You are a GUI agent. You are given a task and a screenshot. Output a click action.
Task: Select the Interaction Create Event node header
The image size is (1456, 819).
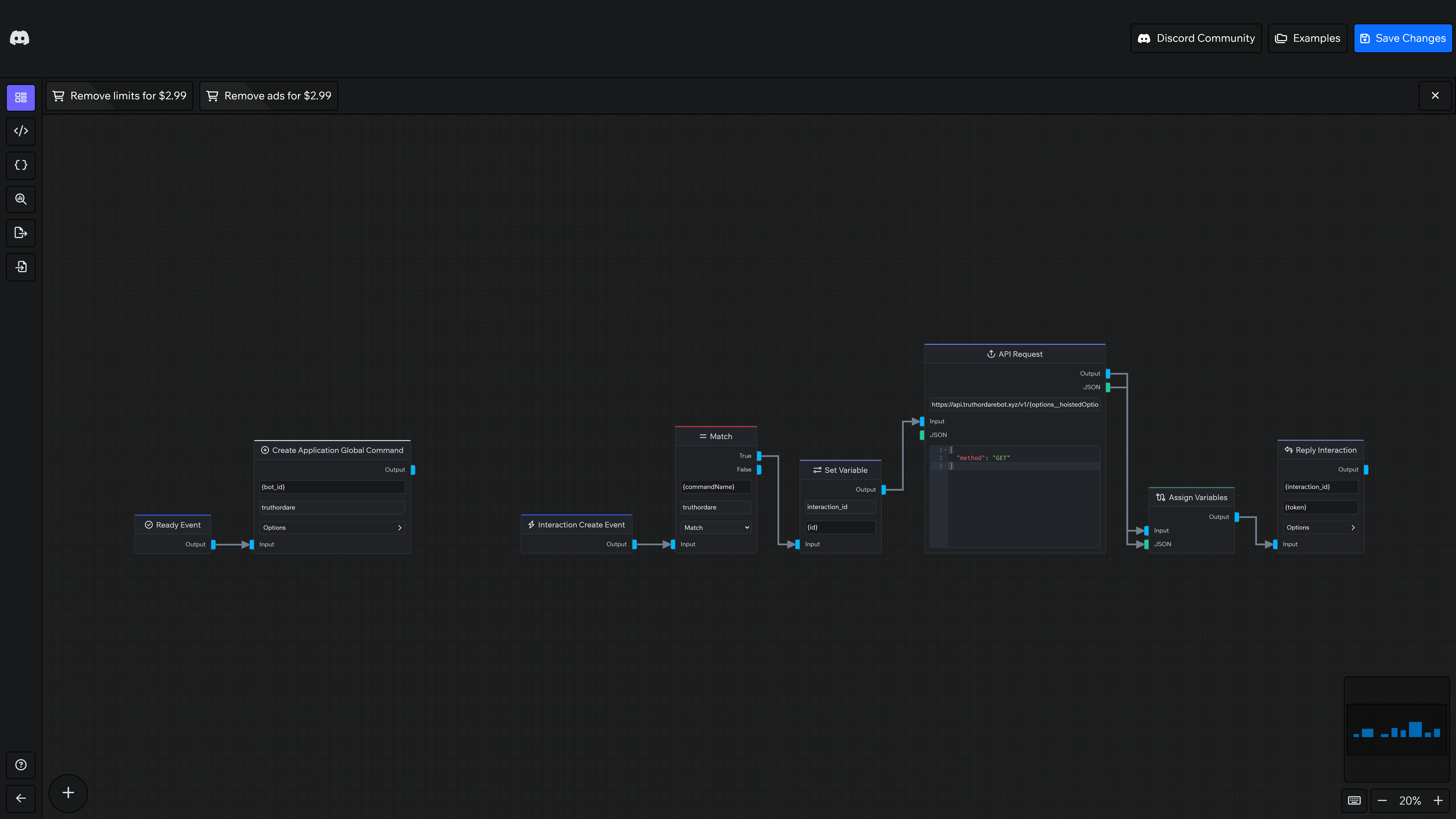[x=577, y=525]
